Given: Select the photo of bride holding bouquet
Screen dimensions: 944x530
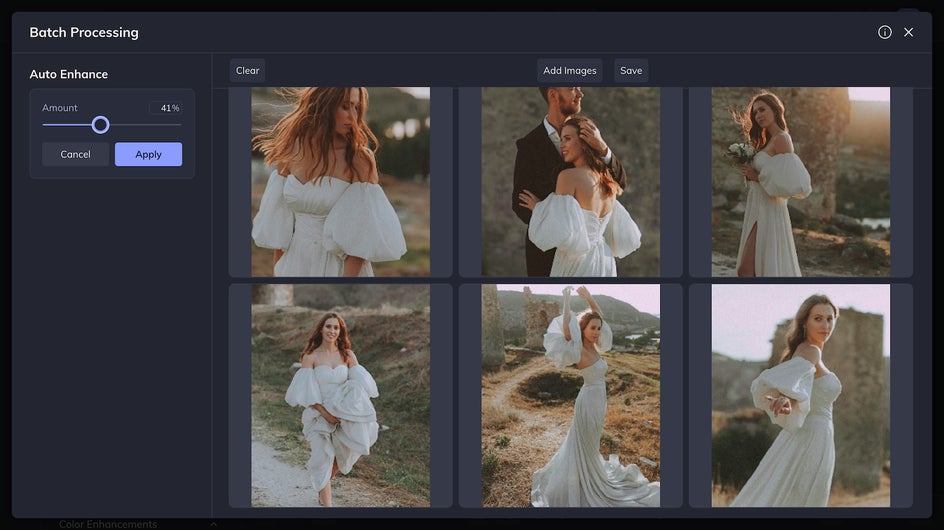Looking at the screenshot, I should tap(800, 181).
